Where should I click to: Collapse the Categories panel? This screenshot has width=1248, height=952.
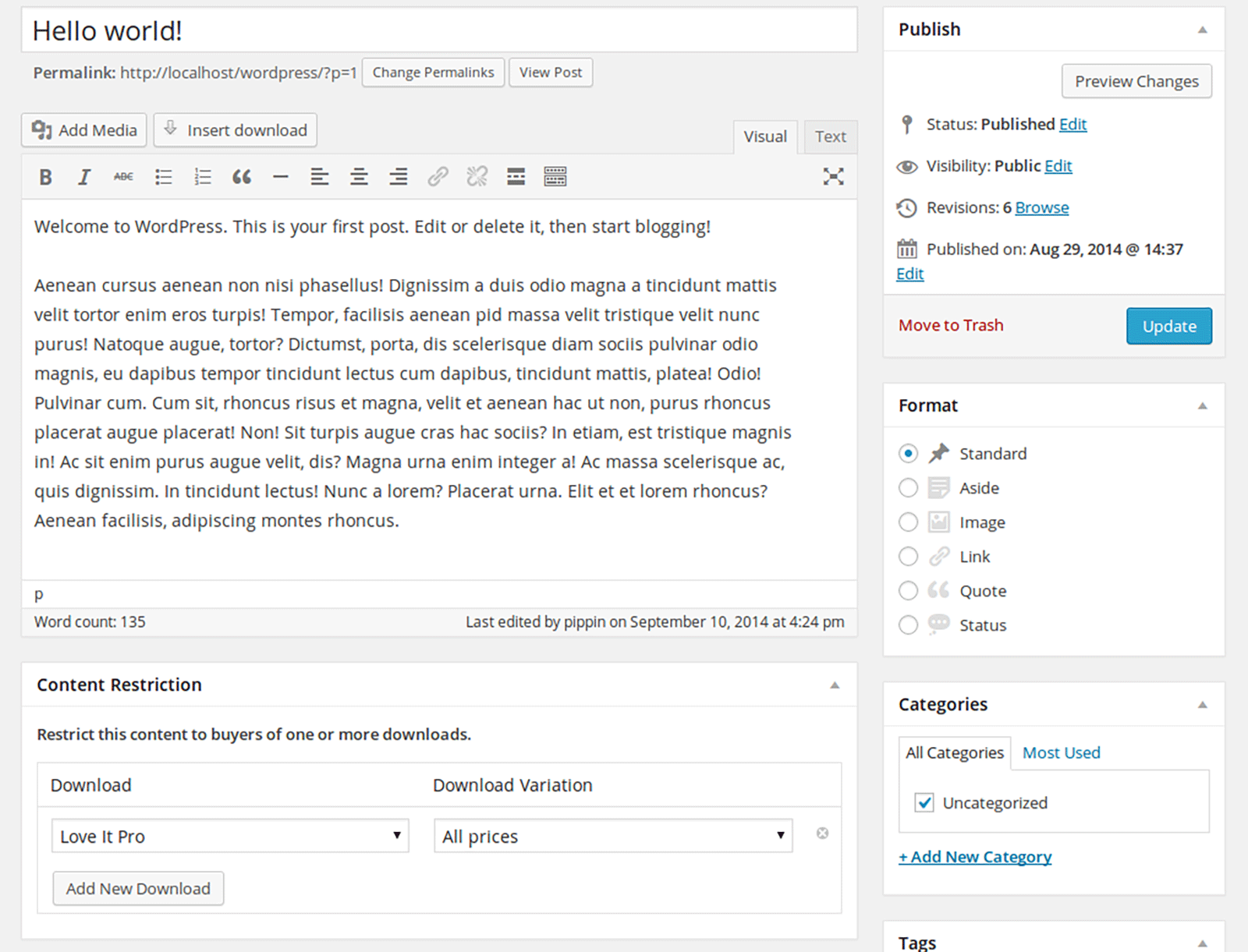[x=1203, y=705]
